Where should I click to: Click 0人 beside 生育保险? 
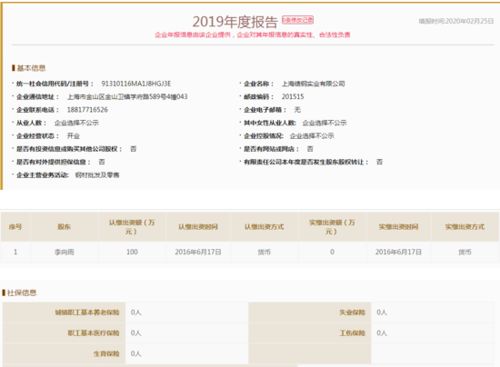point(136,353)
